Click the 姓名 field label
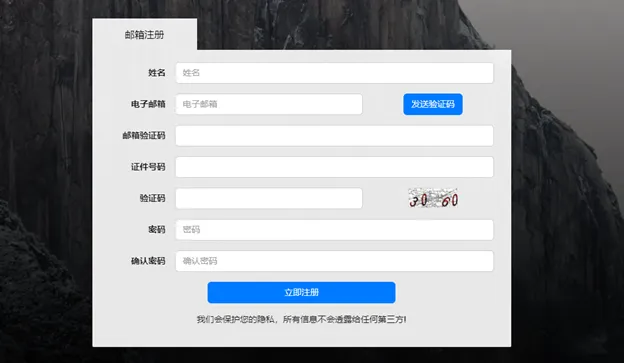This screenshot has height=363, width=624. [x=157, y=73]
